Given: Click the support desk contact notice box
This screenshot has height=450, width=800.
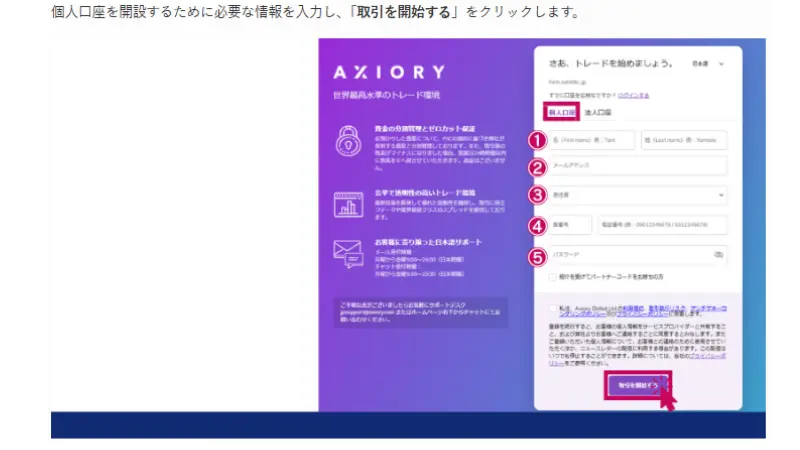Looking at the screenshot, I should pyautogui.click(x=420, y=312).
